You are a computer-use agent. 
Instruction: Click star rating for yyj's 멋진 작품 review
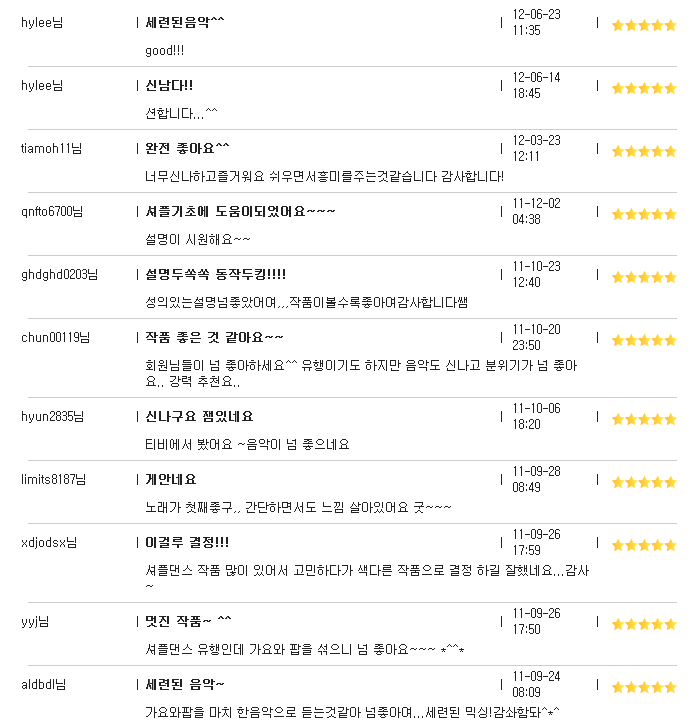point(644,624)
